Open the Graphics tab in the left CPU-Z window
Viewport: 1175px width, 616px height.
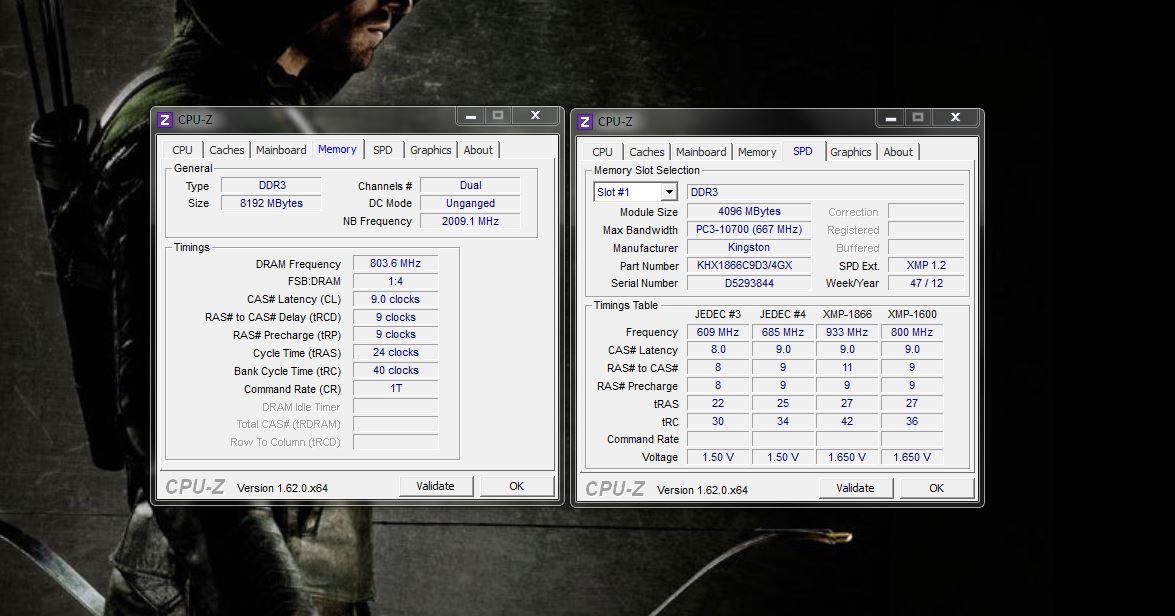pos(430,150)
